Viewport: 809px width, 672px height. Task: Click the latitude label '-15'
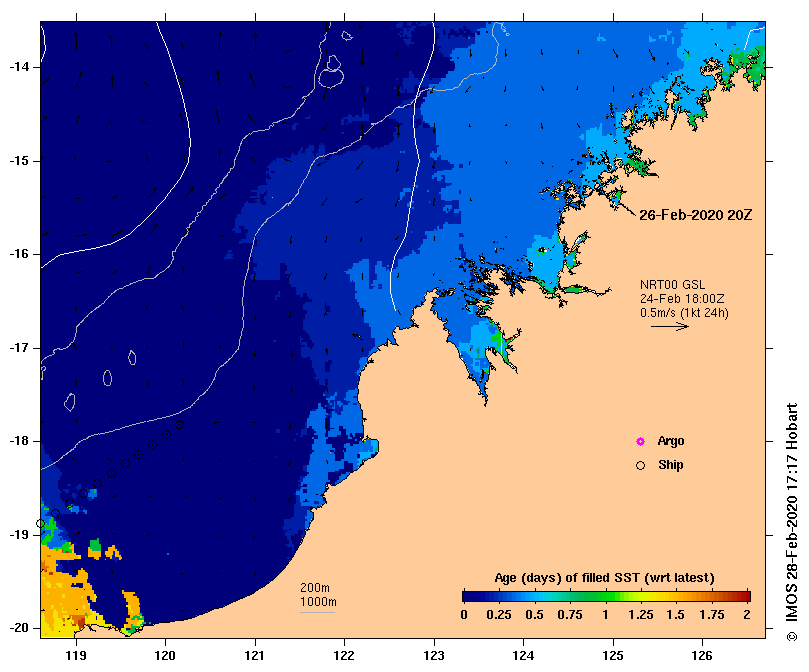(x=19, y=161)
